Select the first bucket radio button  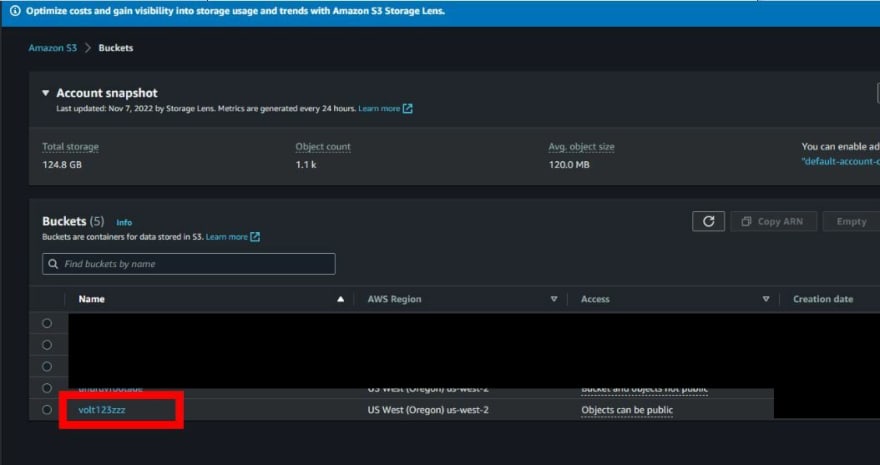point(47,324)
